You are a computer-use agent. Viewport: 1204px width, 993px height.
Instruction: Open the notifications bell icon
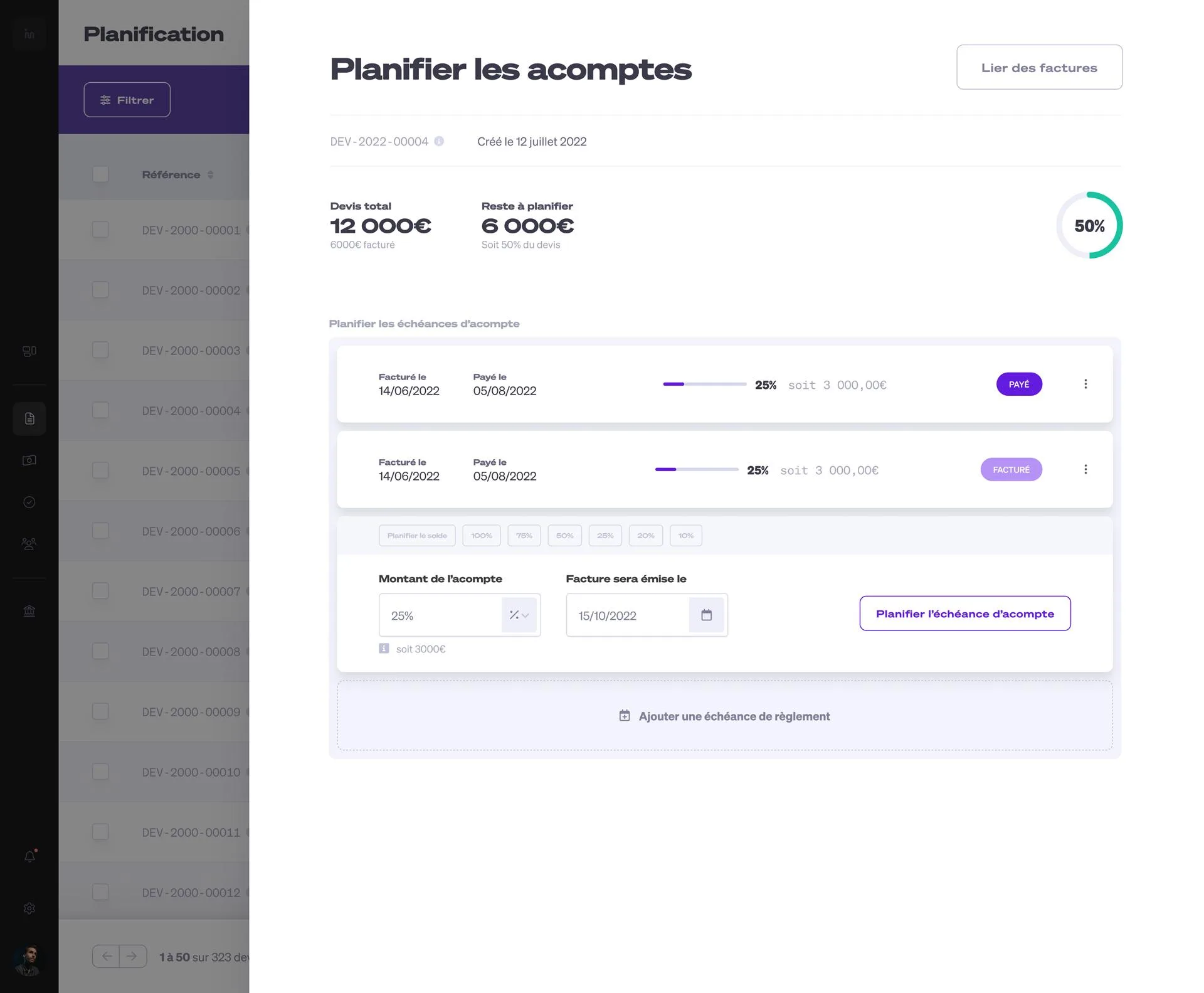29,856
